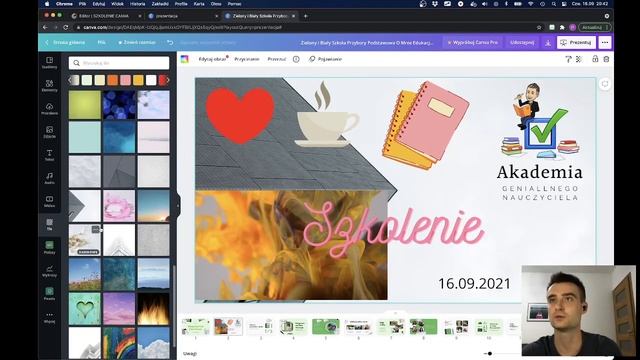Open the Elementy sidebar panel
Screen dimensions: 640x360
49,86
